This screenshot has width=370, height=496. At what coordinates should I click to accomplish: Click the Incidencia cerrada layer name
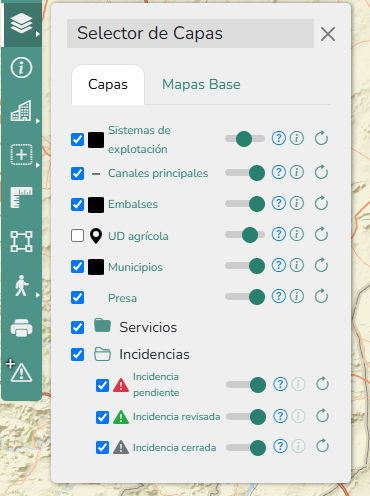point(174,447)
